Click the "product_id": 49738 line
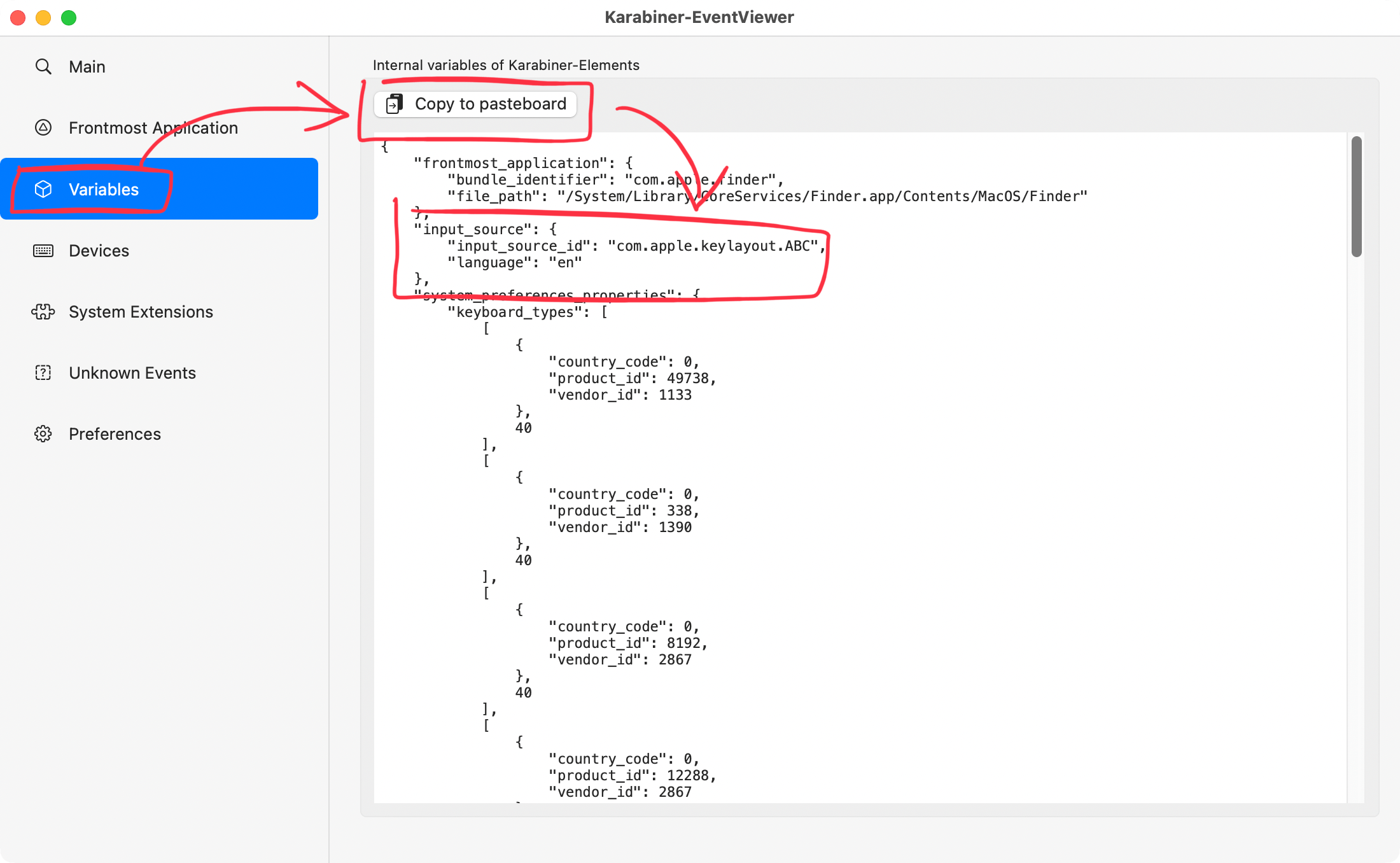The height and width of the screenshot is (863, 1400). point(633,378)
